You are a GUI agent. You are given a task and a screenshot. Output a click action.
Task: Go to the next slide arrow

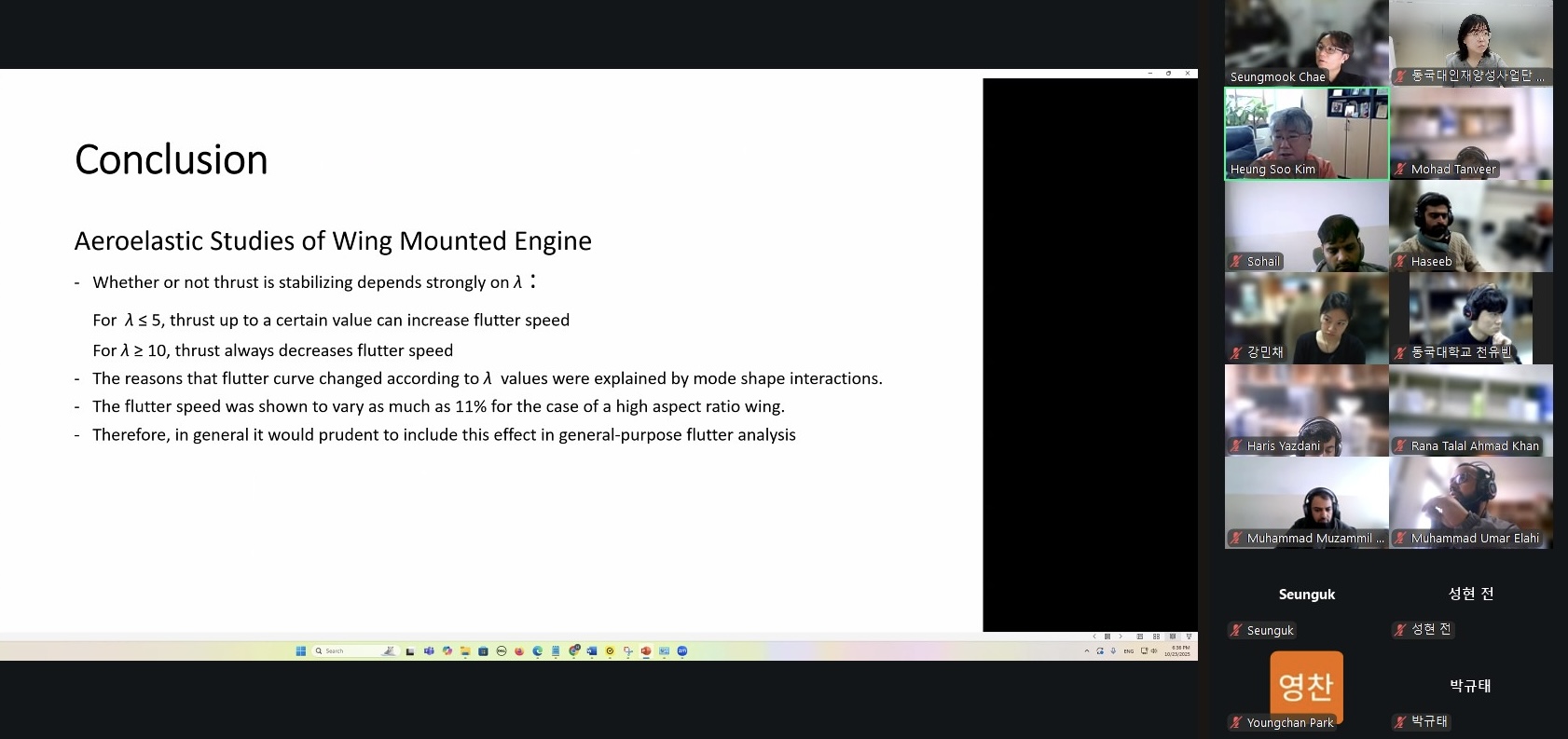tap(1121, 636)
